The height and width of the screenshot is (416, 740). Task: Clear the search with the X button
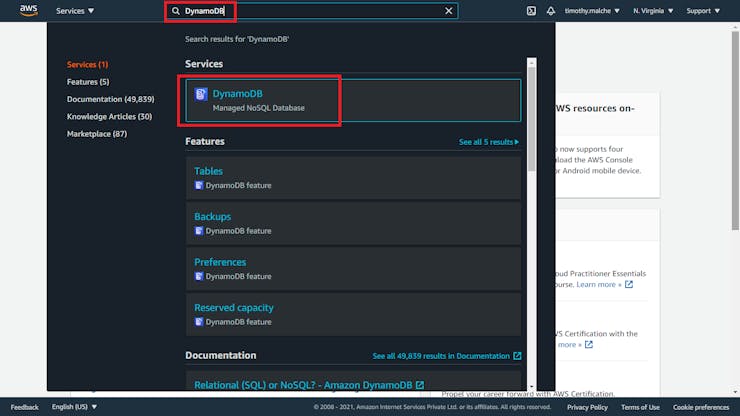pyautogui.click(x=448, y=11)
